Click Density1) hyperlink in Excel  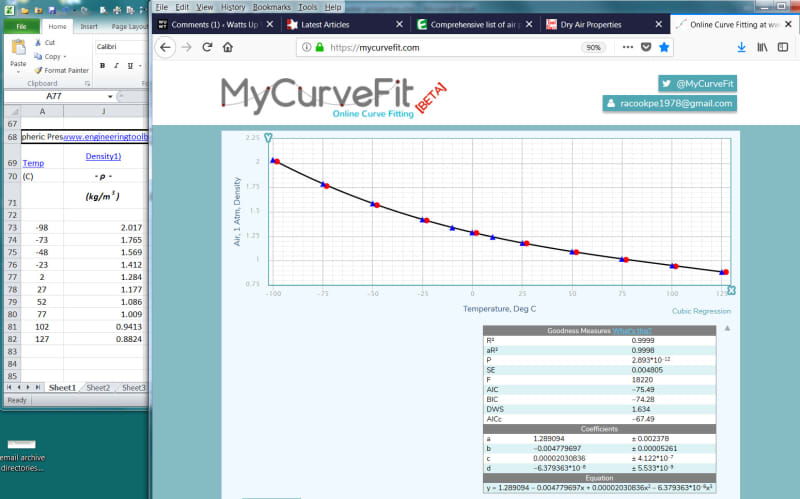pos(103,156)
